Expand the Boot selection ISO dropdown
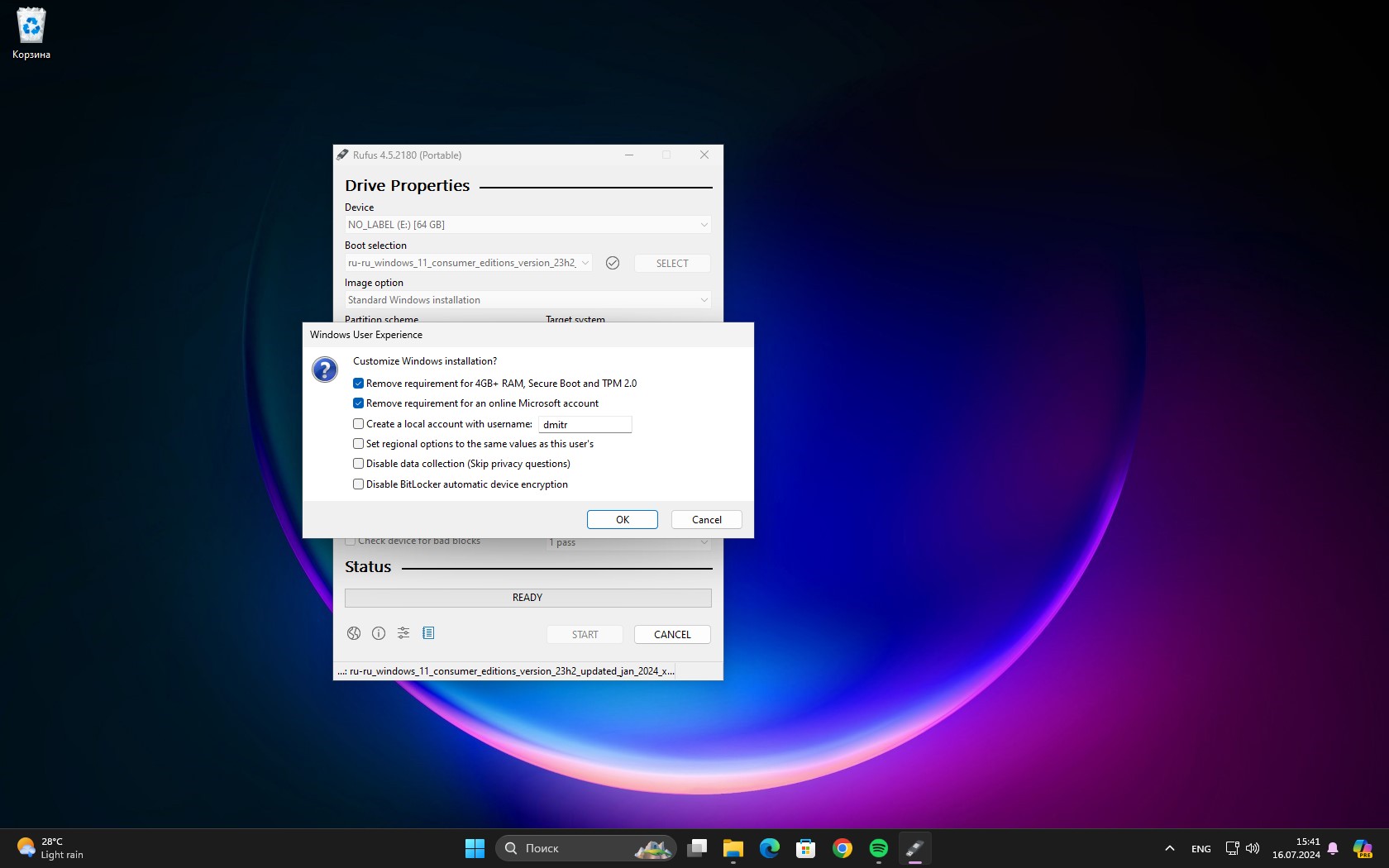Screen dimensions: 1389x868 point(468,263)
